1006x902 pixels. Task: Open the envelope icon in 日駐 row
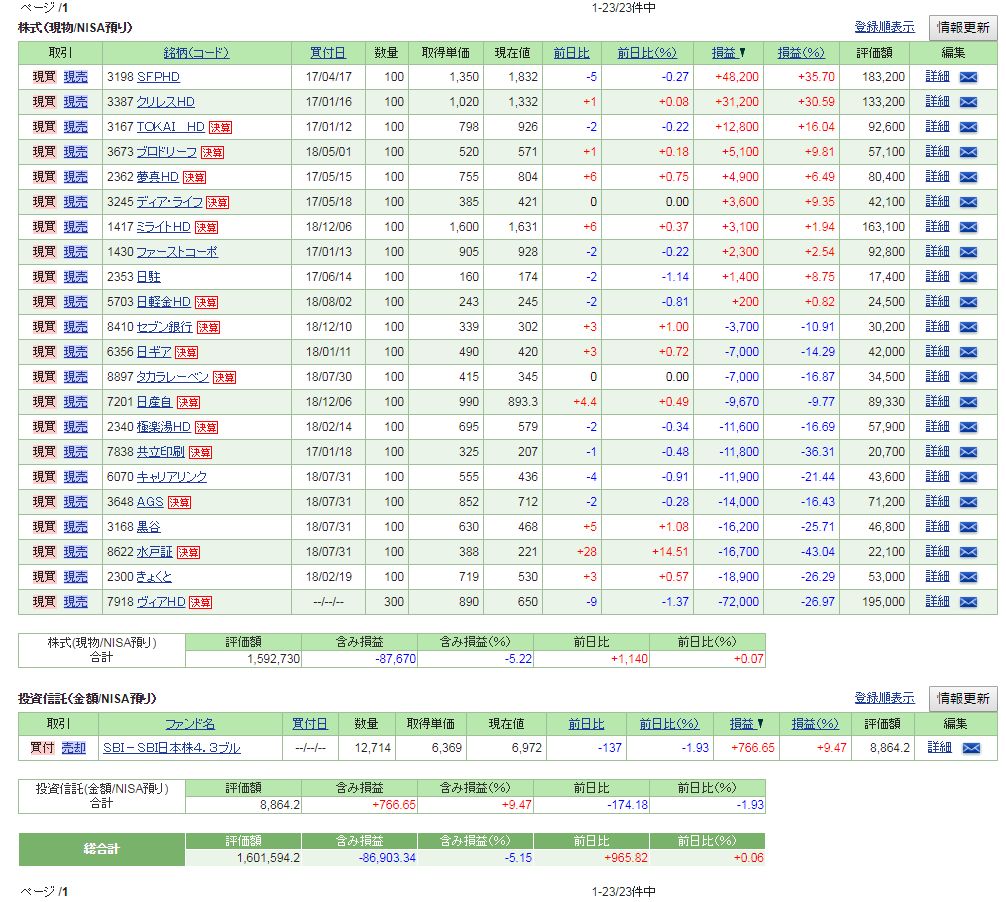click(x=968, y=277)
